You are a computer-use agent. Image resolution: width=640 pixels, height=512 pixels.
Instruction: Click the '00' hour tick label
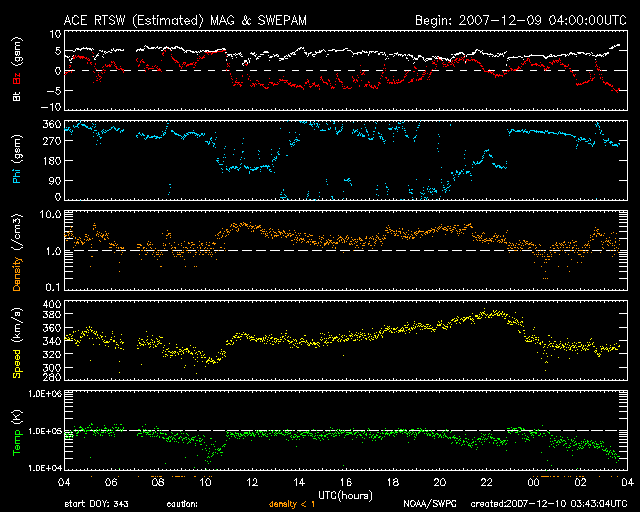pos(533,483)
